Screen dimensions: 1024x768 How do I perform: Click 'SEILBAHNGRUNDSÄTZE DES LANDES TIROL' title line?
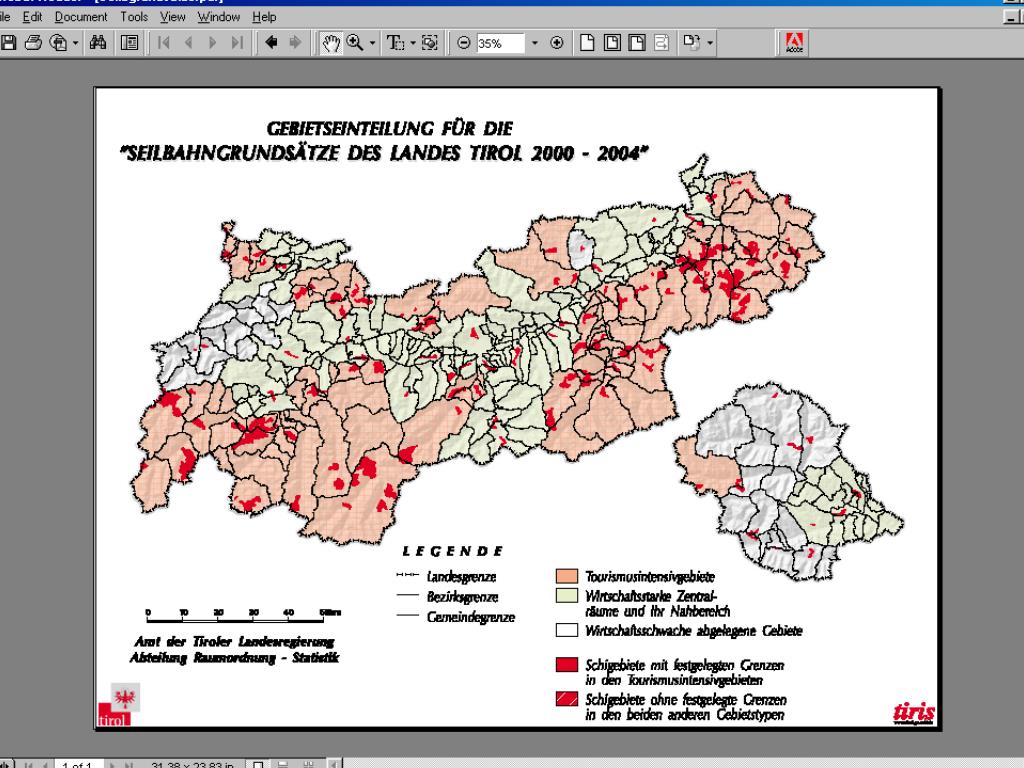point(384,153)
